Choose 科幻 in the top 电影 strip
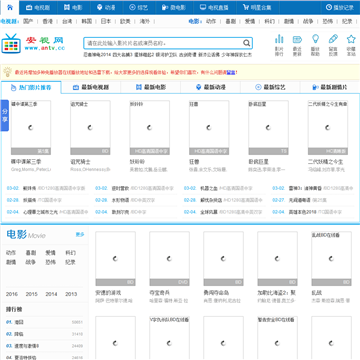360x360 pixels. pos(269,22)
